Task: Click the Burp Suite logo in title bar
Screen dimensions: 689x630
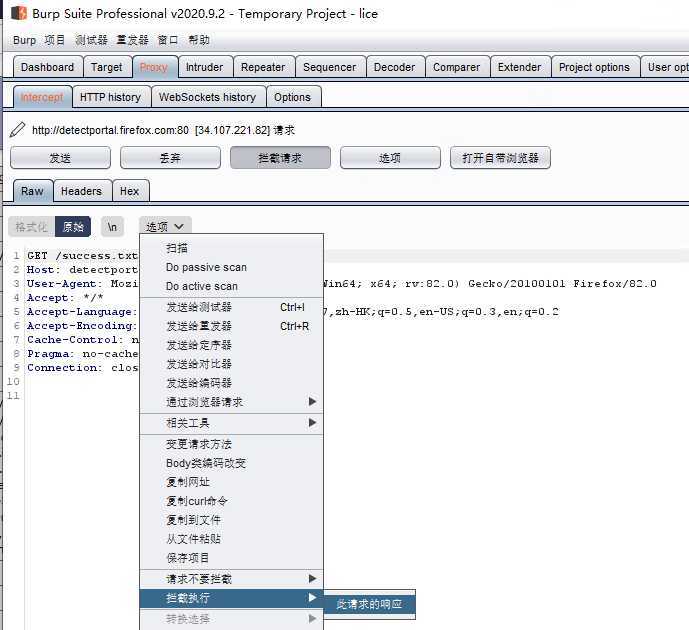Action: pos(19,13)
